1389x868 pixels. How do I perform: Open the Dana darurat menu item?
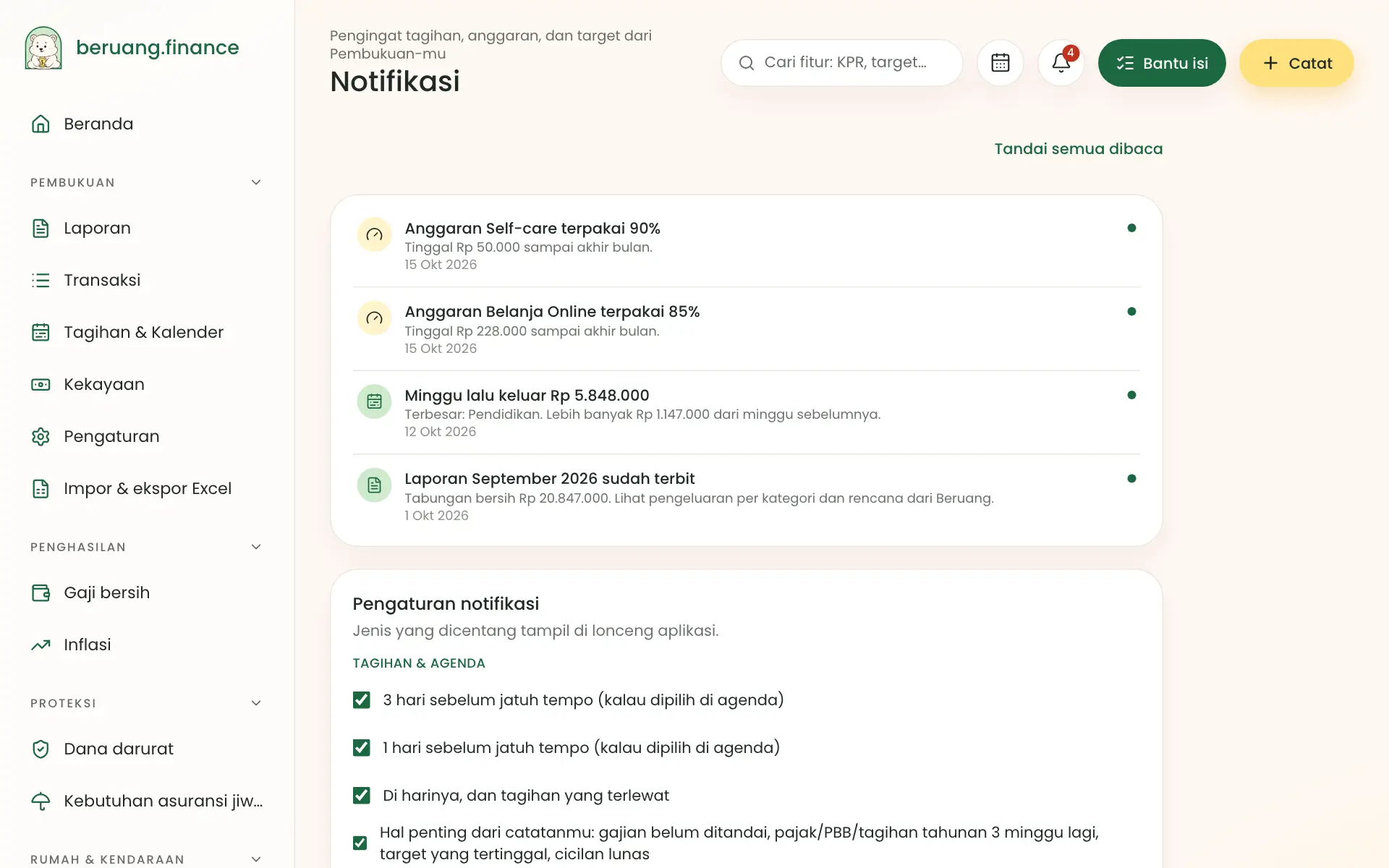(147, 749)
